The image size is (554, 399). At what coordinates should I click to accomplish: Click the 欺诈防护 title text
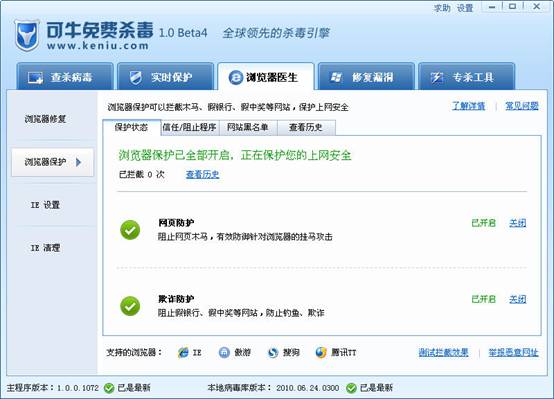point(176,299)
